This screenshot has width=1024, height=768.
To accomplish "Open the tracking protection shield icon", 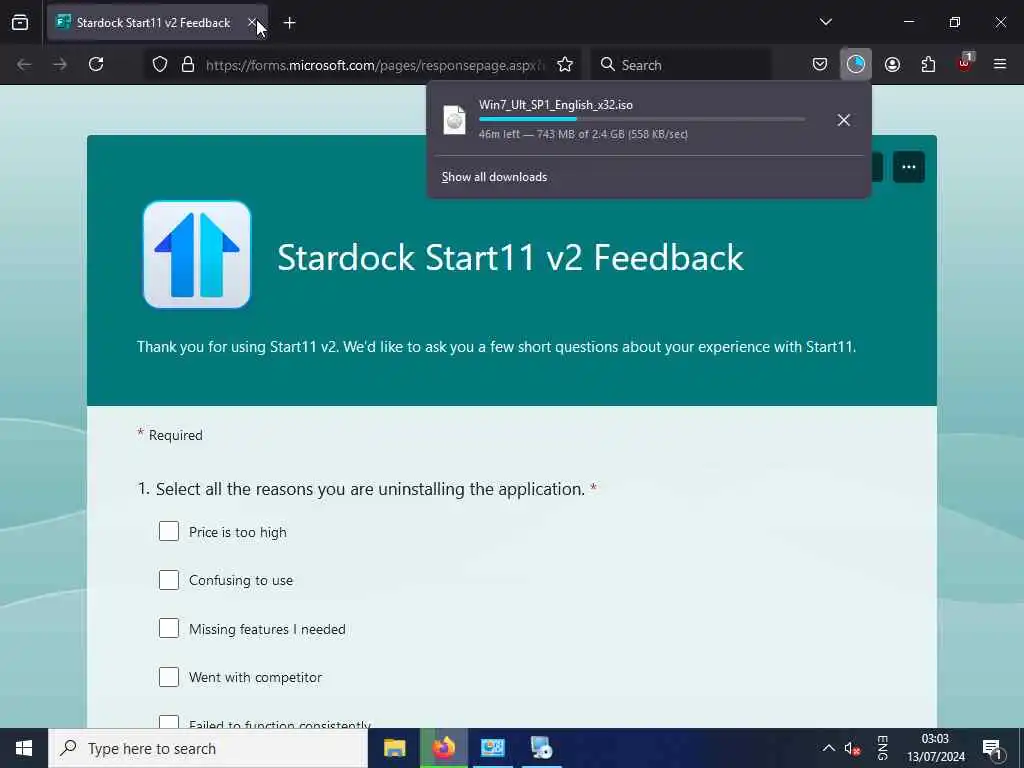I will click(x=160, y=65).
